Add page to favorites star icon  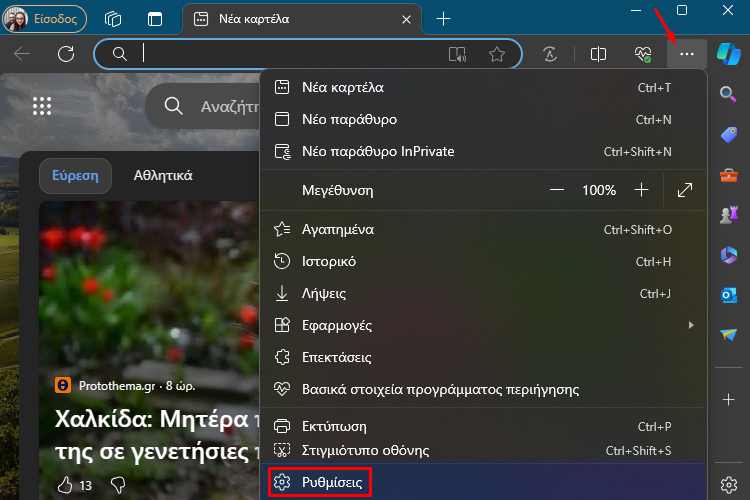pos(496,54)
